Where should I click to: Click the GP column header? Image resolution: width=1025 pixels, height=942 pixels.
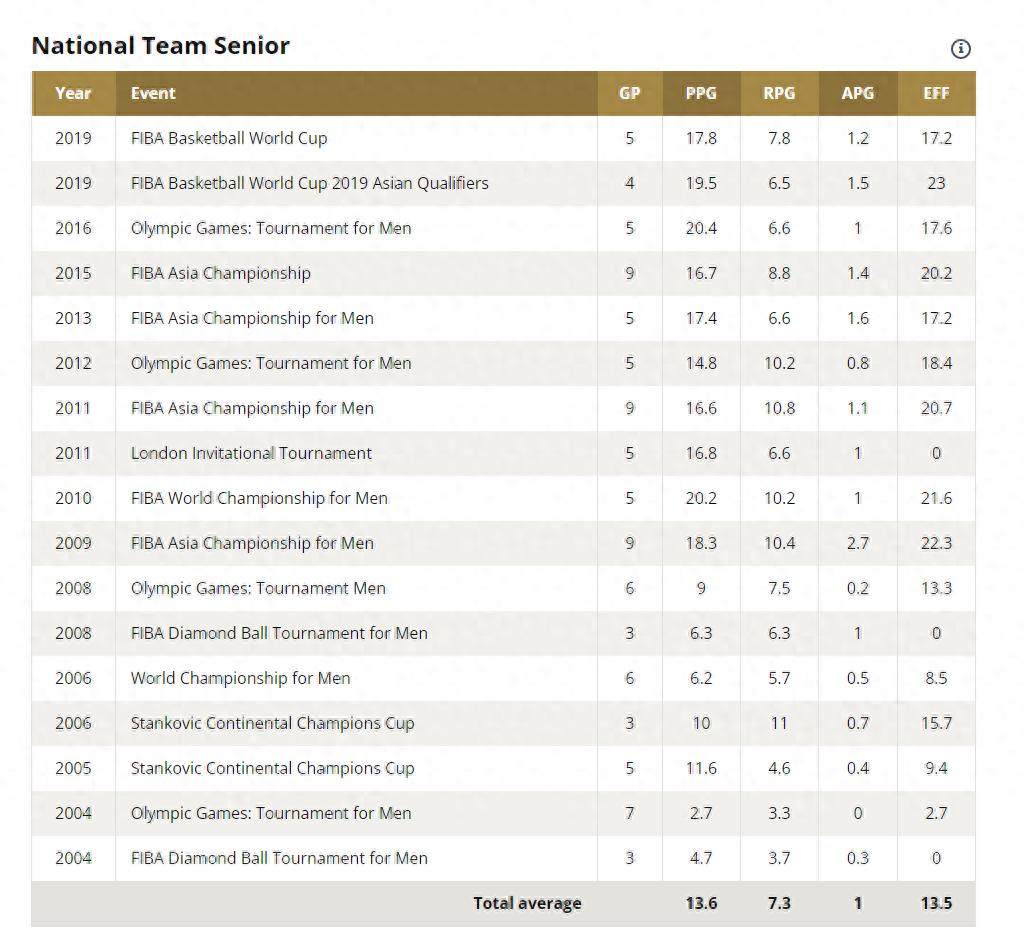click(x=629, y=93)
